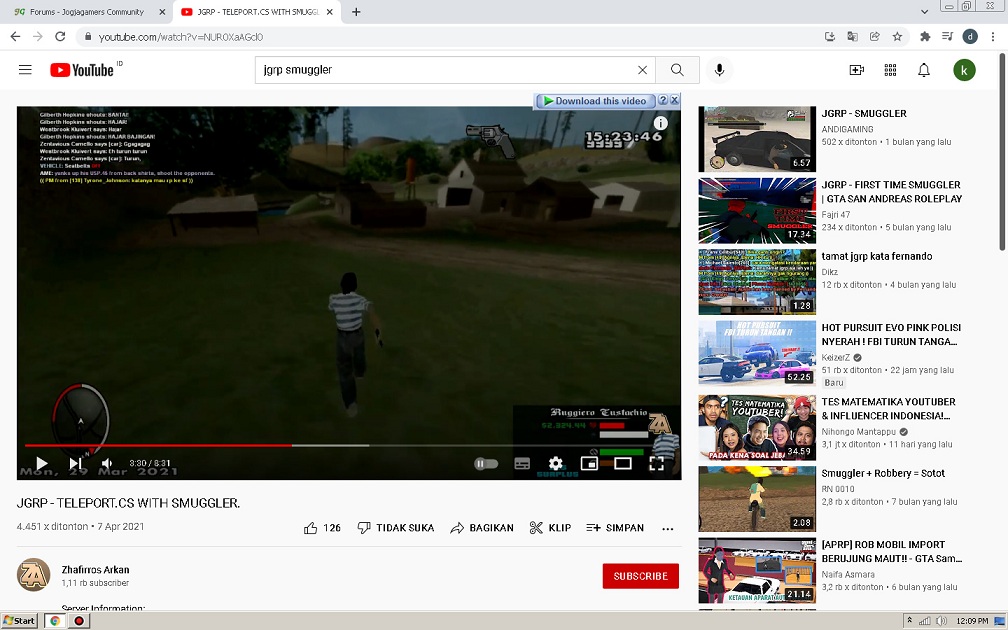This screenshot has height=630, width=1008.
Task: Open the Chrome three-dot menu
Action: point(993,37)
